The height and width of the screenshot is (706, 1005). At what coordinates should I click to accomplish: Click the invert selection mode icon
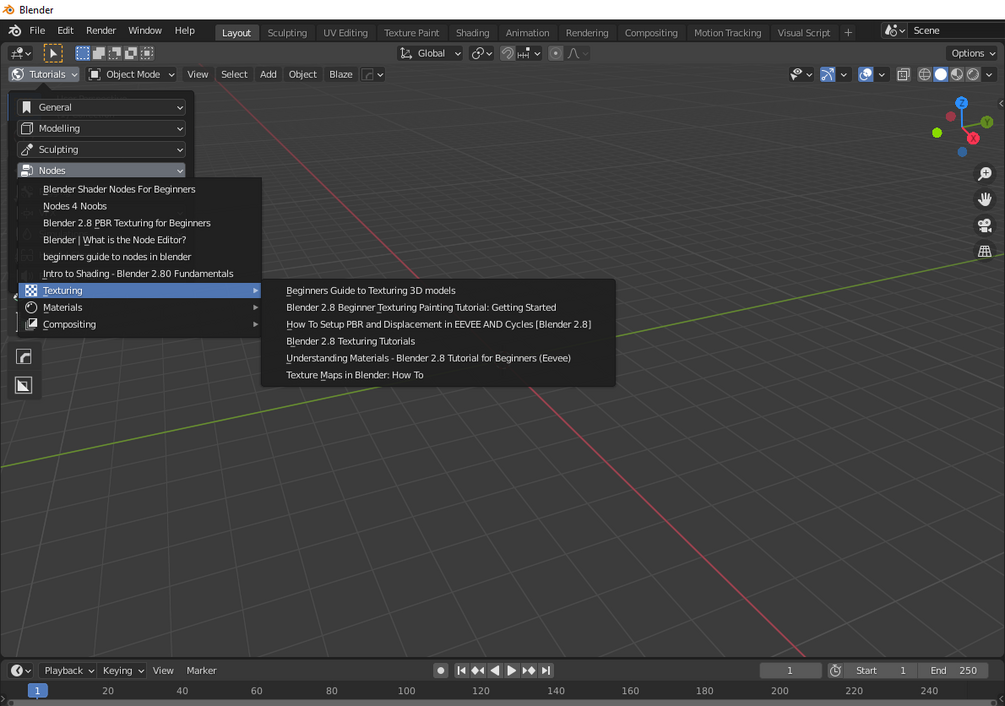[131, 53]
